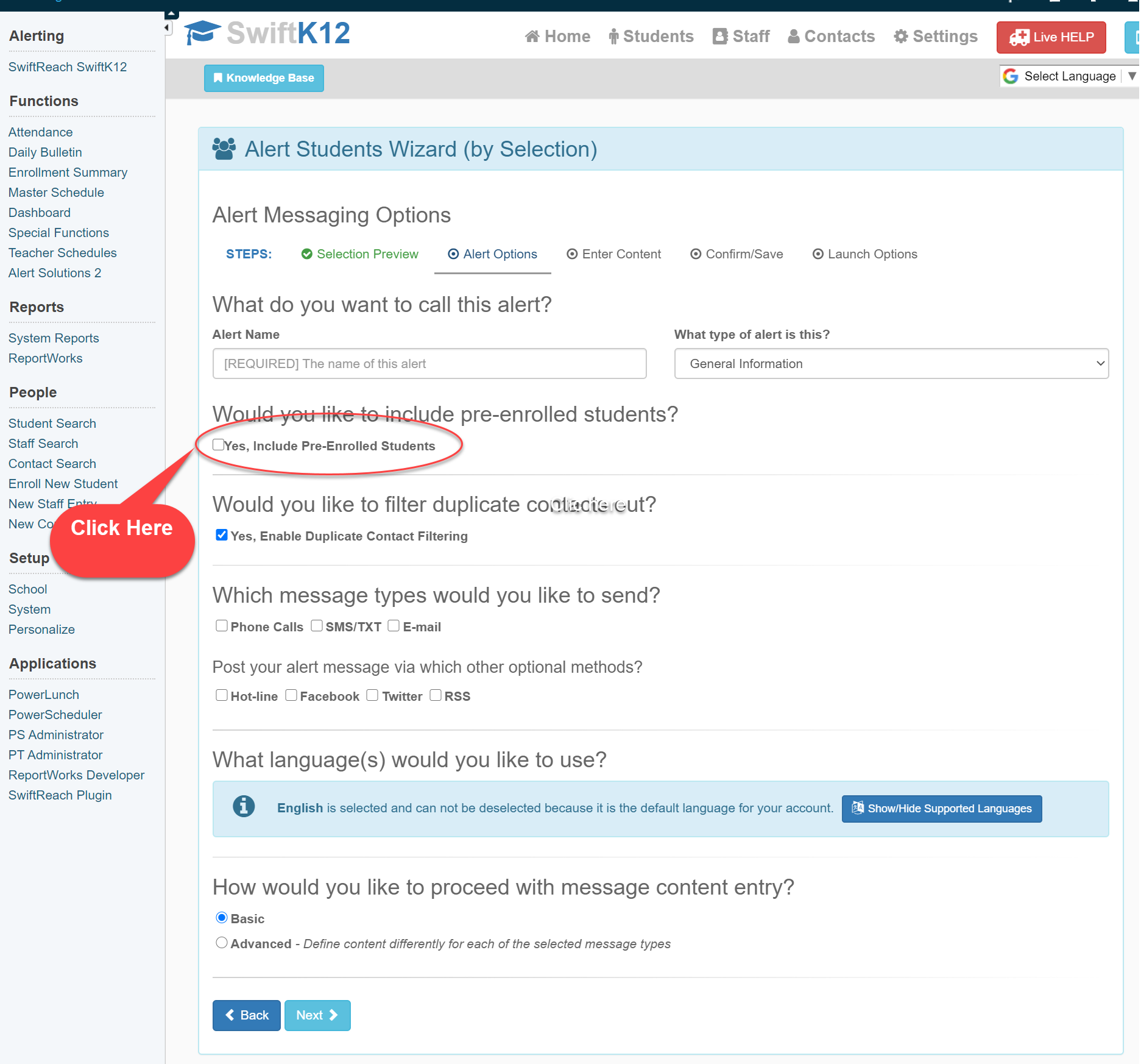This screenshot has height=1064, width=1141.
Task: Enable E-mail message type
Action: click(394, 626)
